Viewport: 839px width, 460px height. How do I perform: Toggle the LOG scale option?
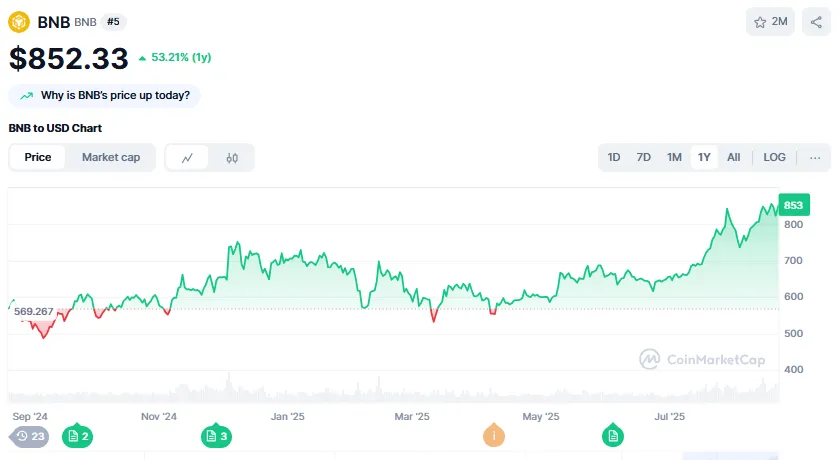(774, 157)
